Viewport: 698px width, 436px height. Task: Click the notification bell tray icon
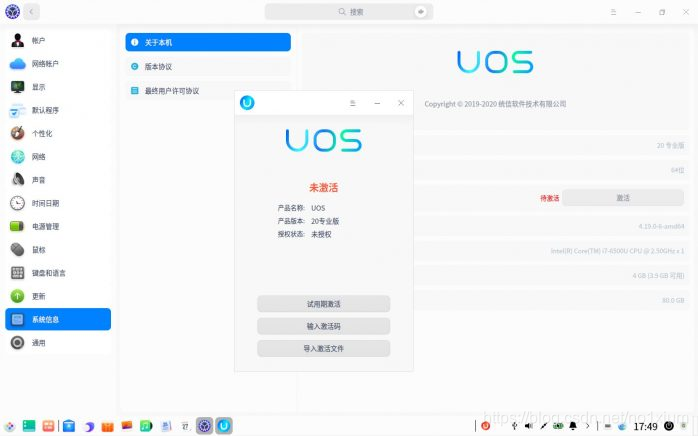[573, 426]
